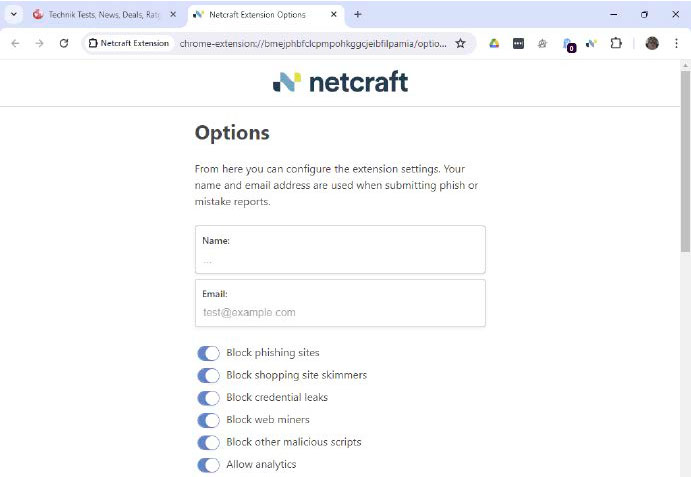
Task: Bookmark this page with the star icon
Action: click(x=460, y=43)
